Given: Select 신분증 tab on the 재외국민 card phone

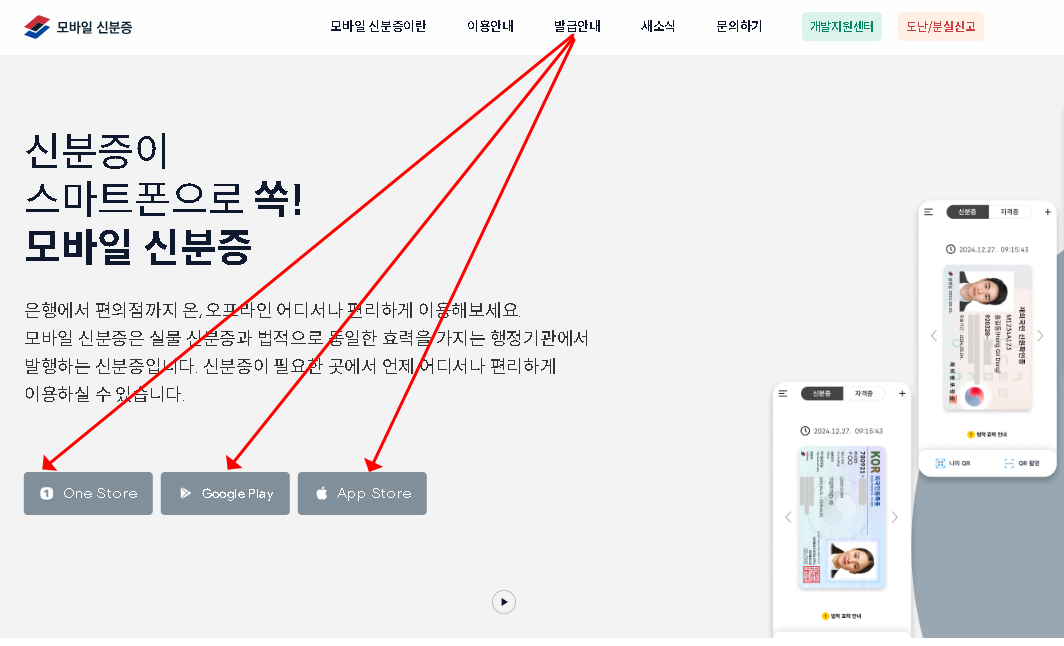Looking at the screenshot, I should tap(968, 212).
